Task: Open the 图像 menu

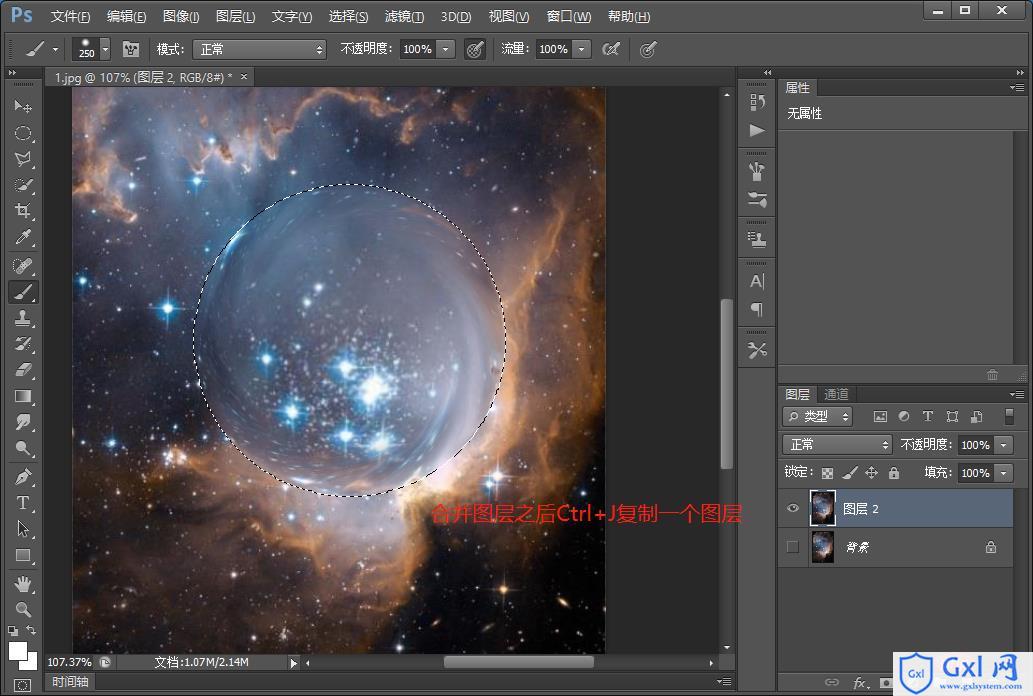Action: (181, 16)
